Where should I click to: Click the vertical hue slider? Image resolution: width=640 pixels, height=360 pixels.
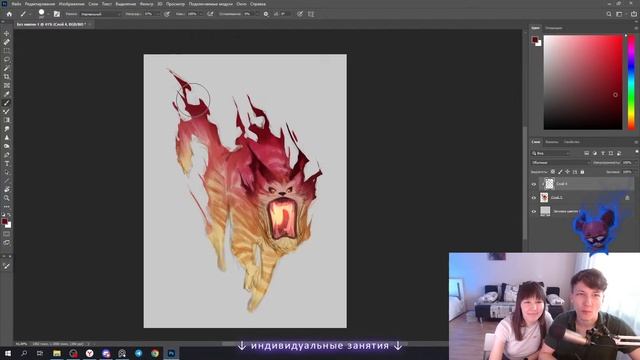[x=631, y=82]
